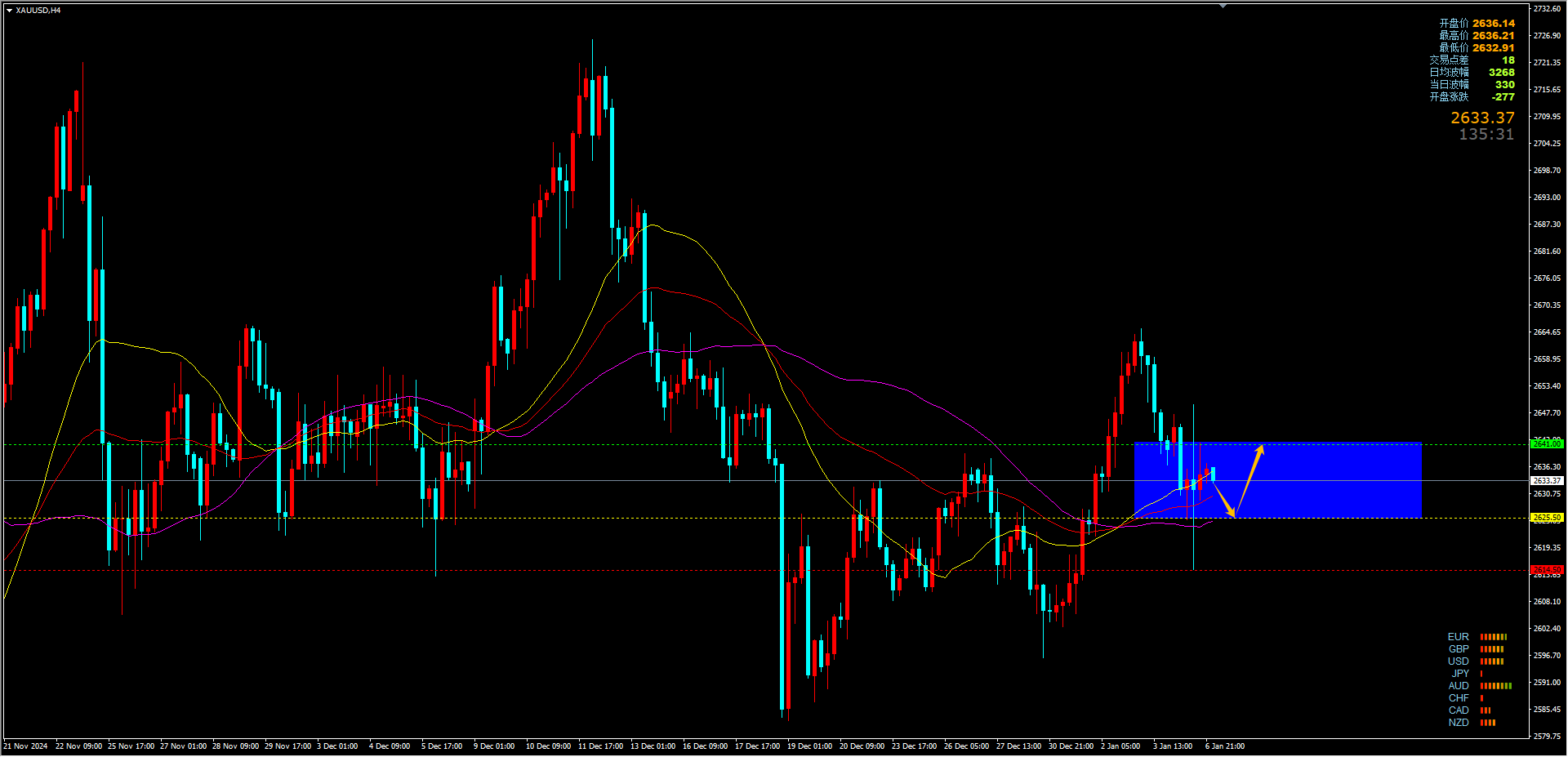Viewport: 1568px width, 757px height.
Task: Click the 2602.40 price scale label
Action: point(1547,629)
